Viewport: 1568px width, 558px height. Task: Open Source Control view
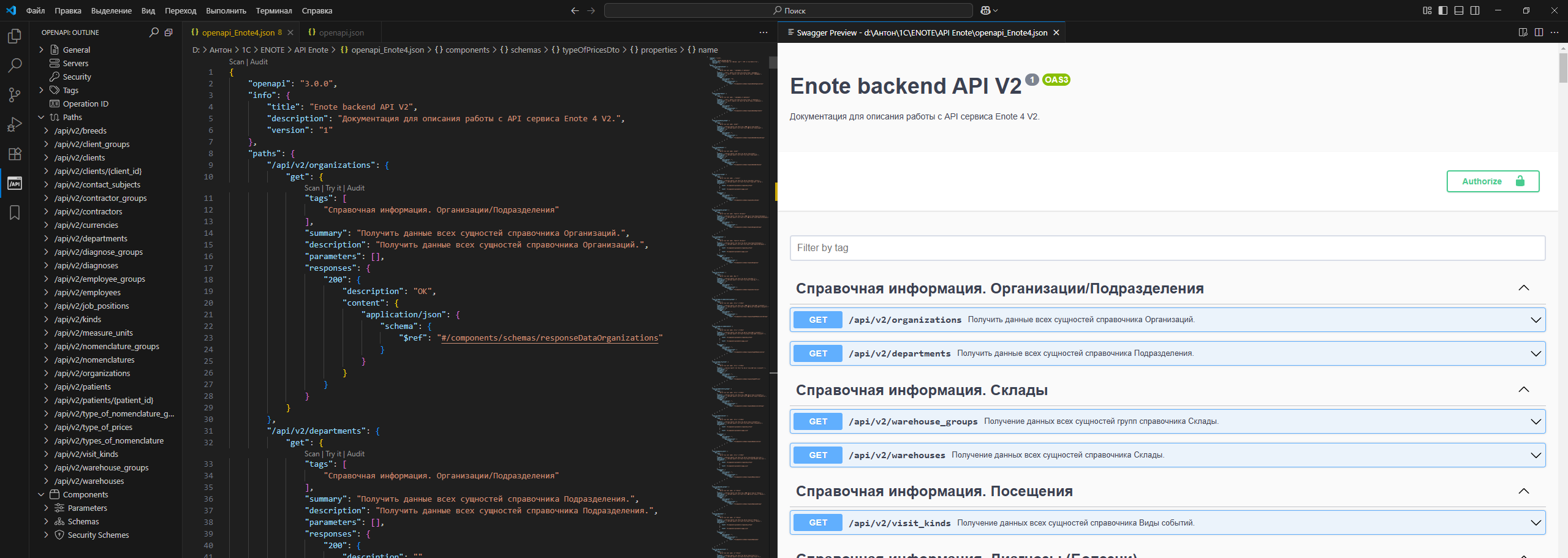15,95
